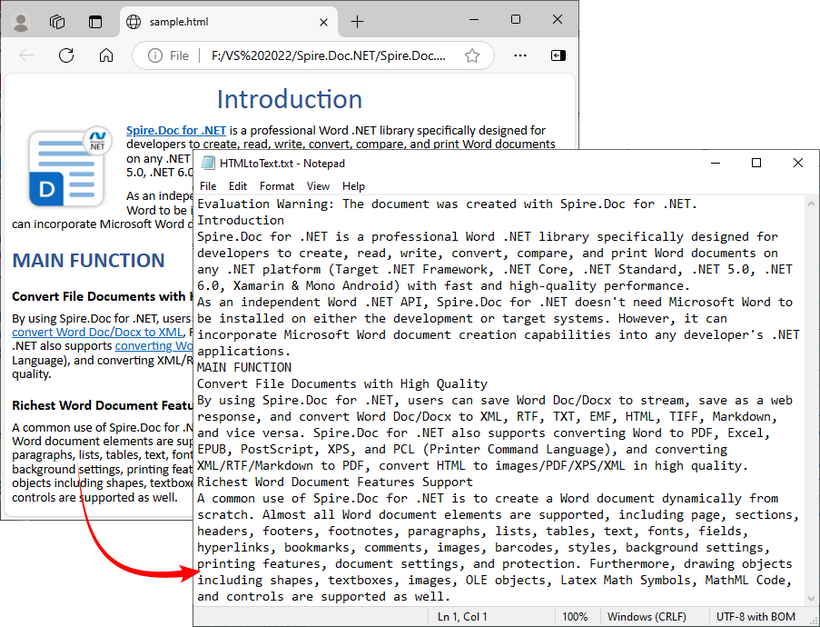This screenshot has height=627, width=820.
Task: Click the 100% zoom control in Notepad's status bar
Action: point(576,616)
